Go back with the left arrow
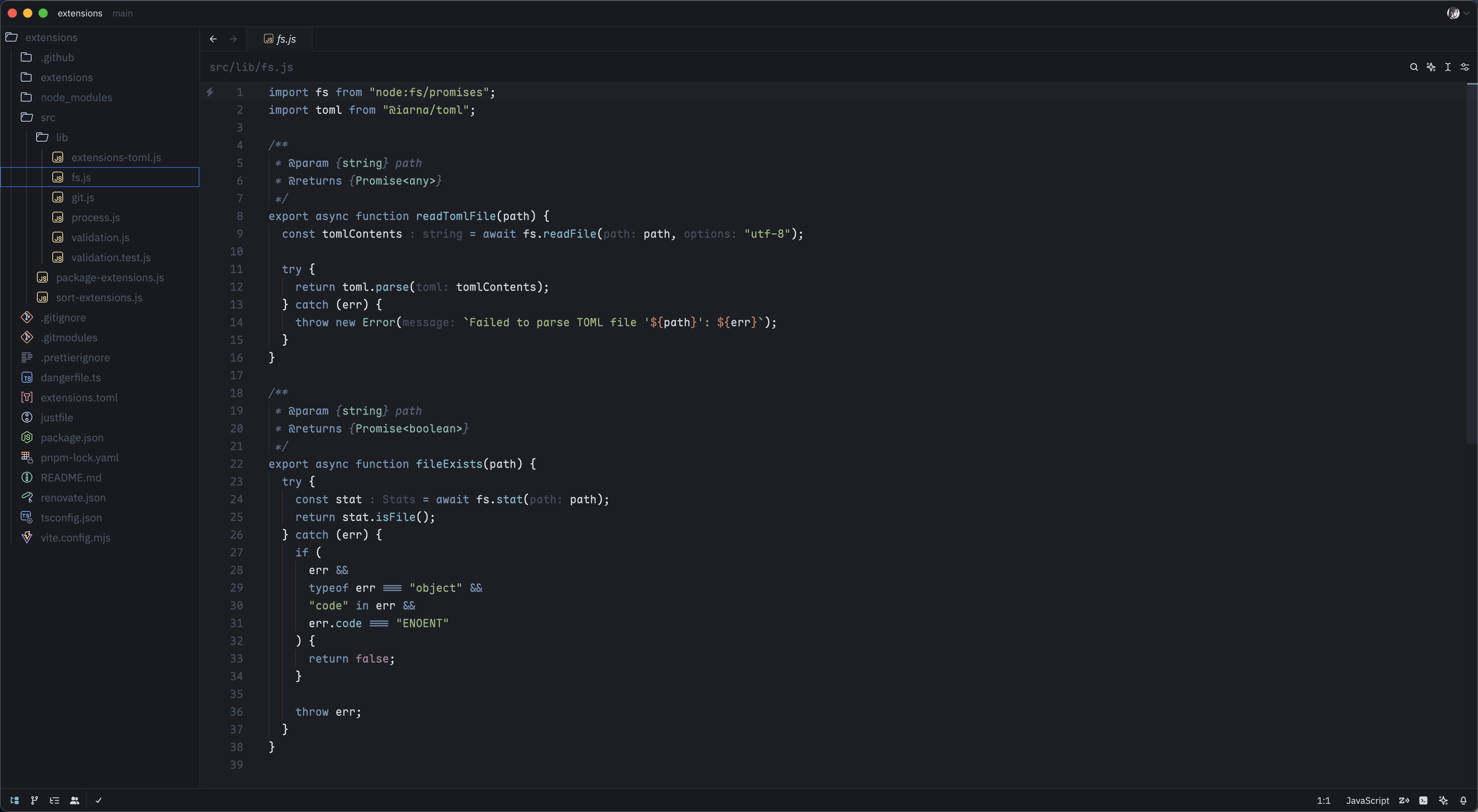The image size is (1478, 812). 213,39
